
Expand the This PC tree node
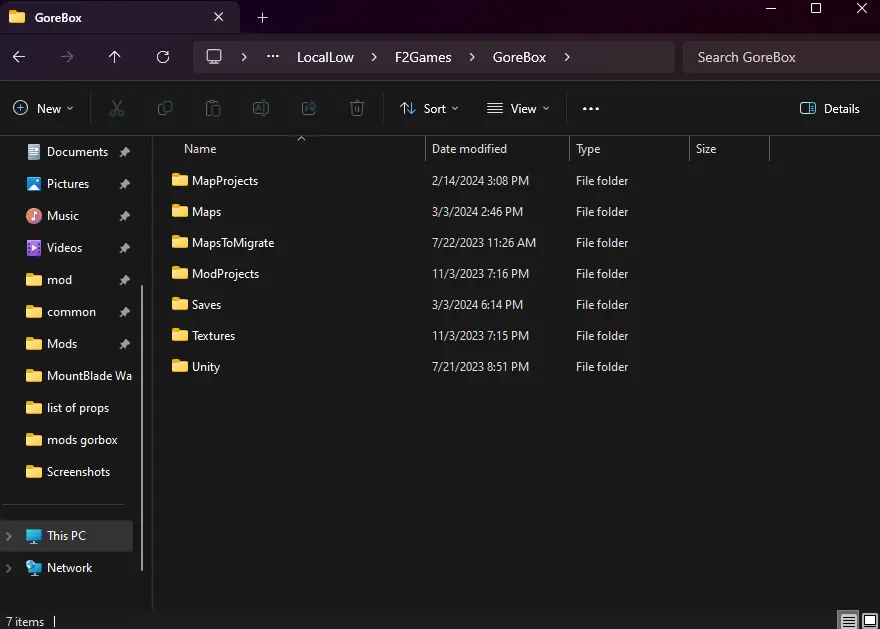click(9, 536)
